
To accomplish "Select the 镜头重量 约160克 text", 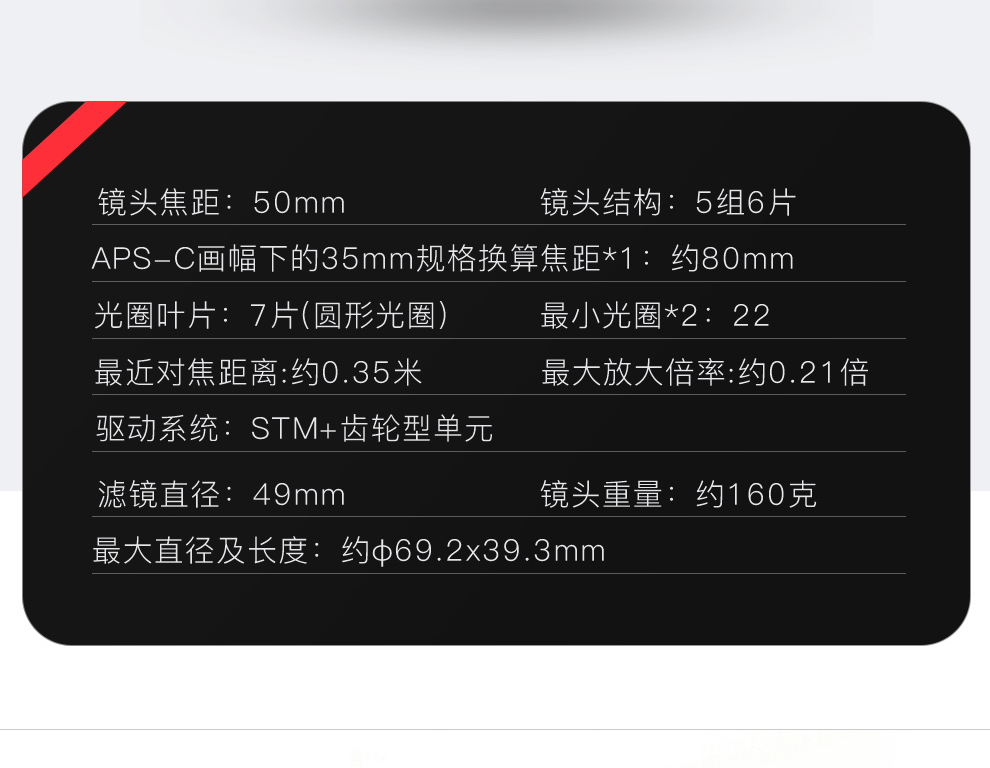I will (679, 494).
